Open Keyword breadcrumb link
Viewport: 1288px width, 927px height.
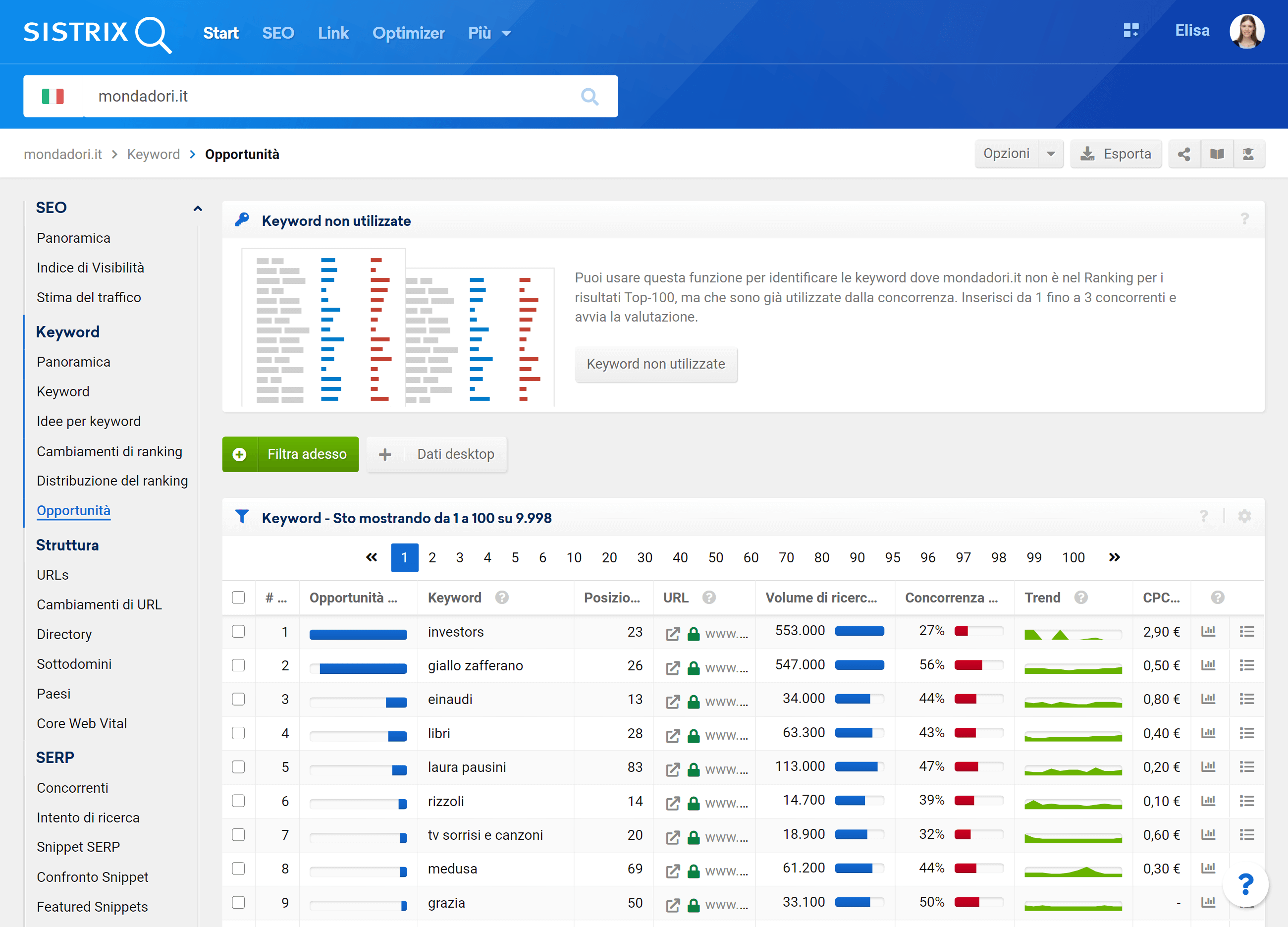[x=154, y=155]
